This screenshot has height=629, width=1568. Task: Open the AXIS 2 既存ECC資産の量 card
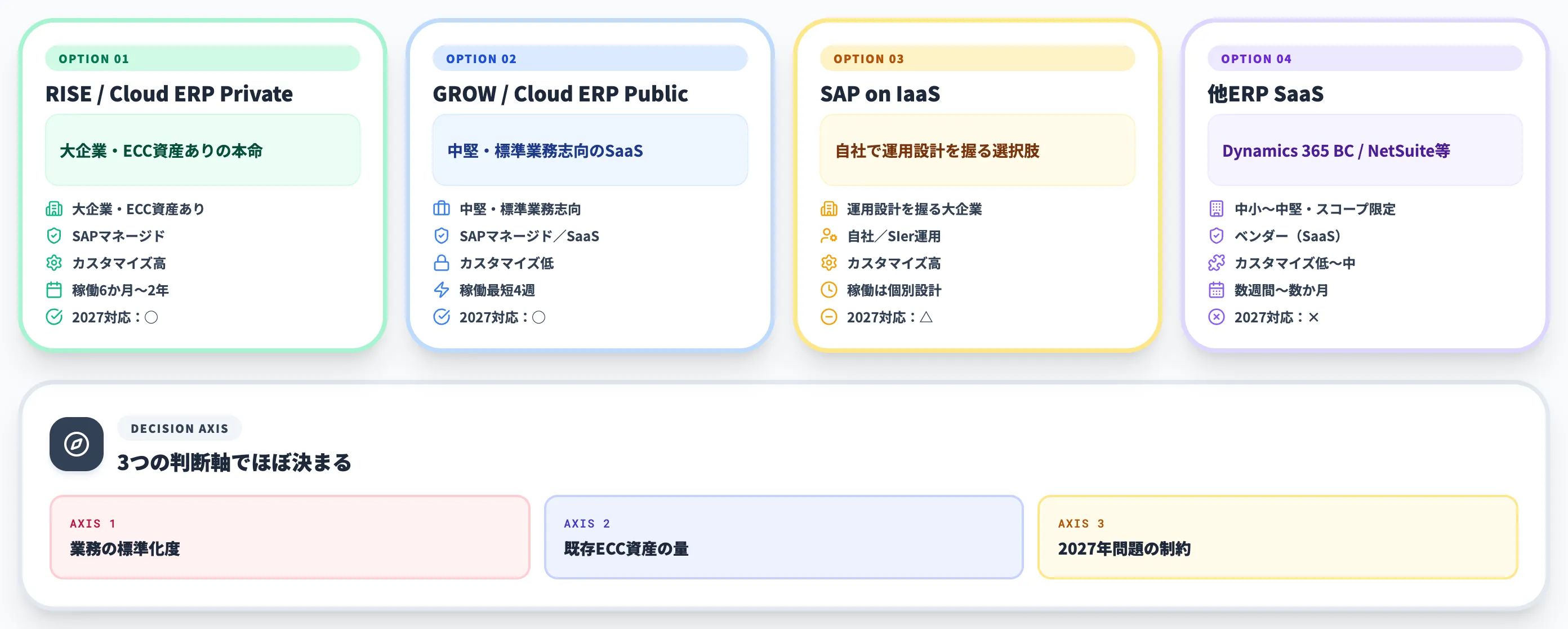tap(784, 537)
